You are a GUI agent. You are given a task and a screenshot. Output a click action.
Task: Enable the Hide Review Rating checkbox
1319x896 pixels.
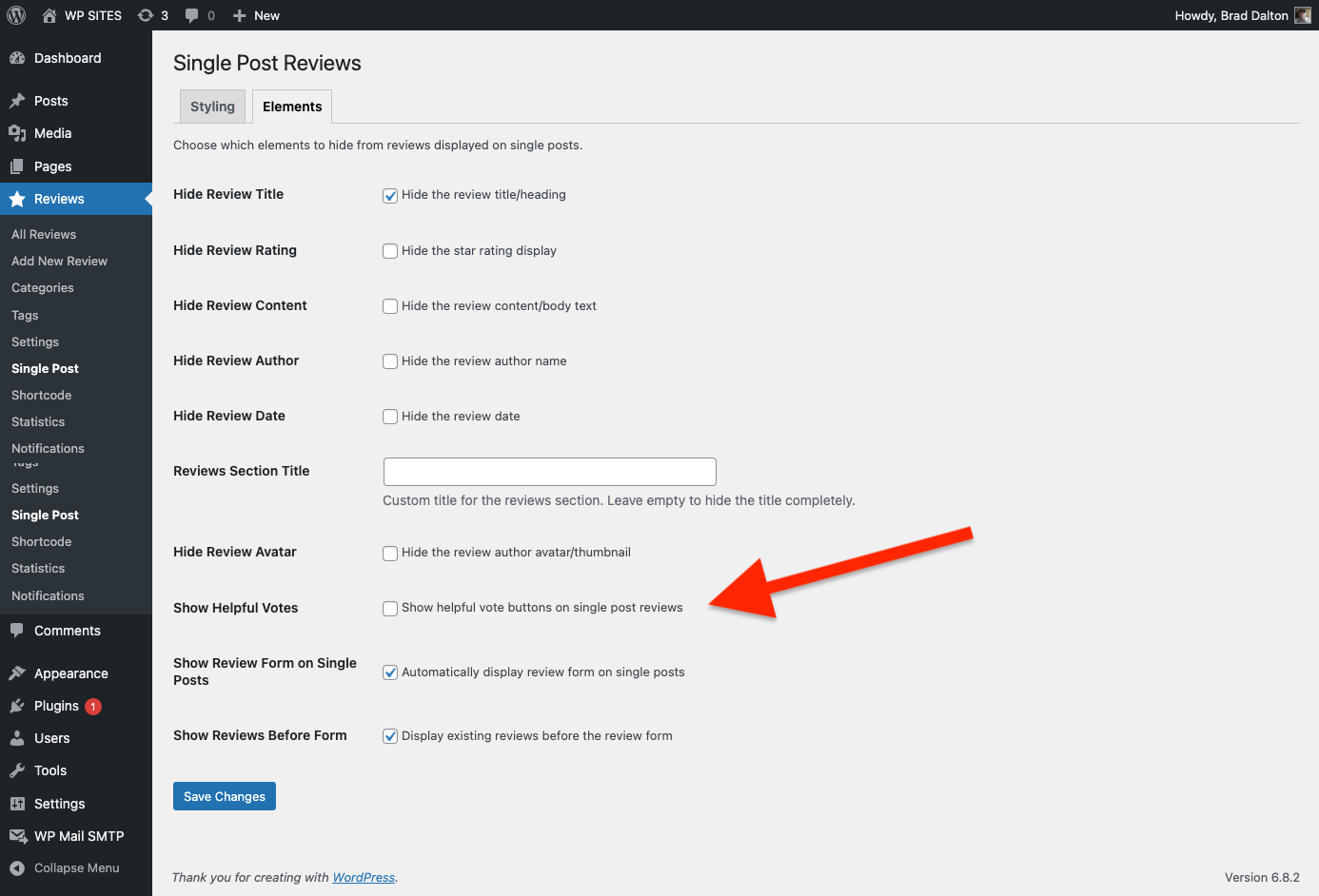(x=390, y=251)
